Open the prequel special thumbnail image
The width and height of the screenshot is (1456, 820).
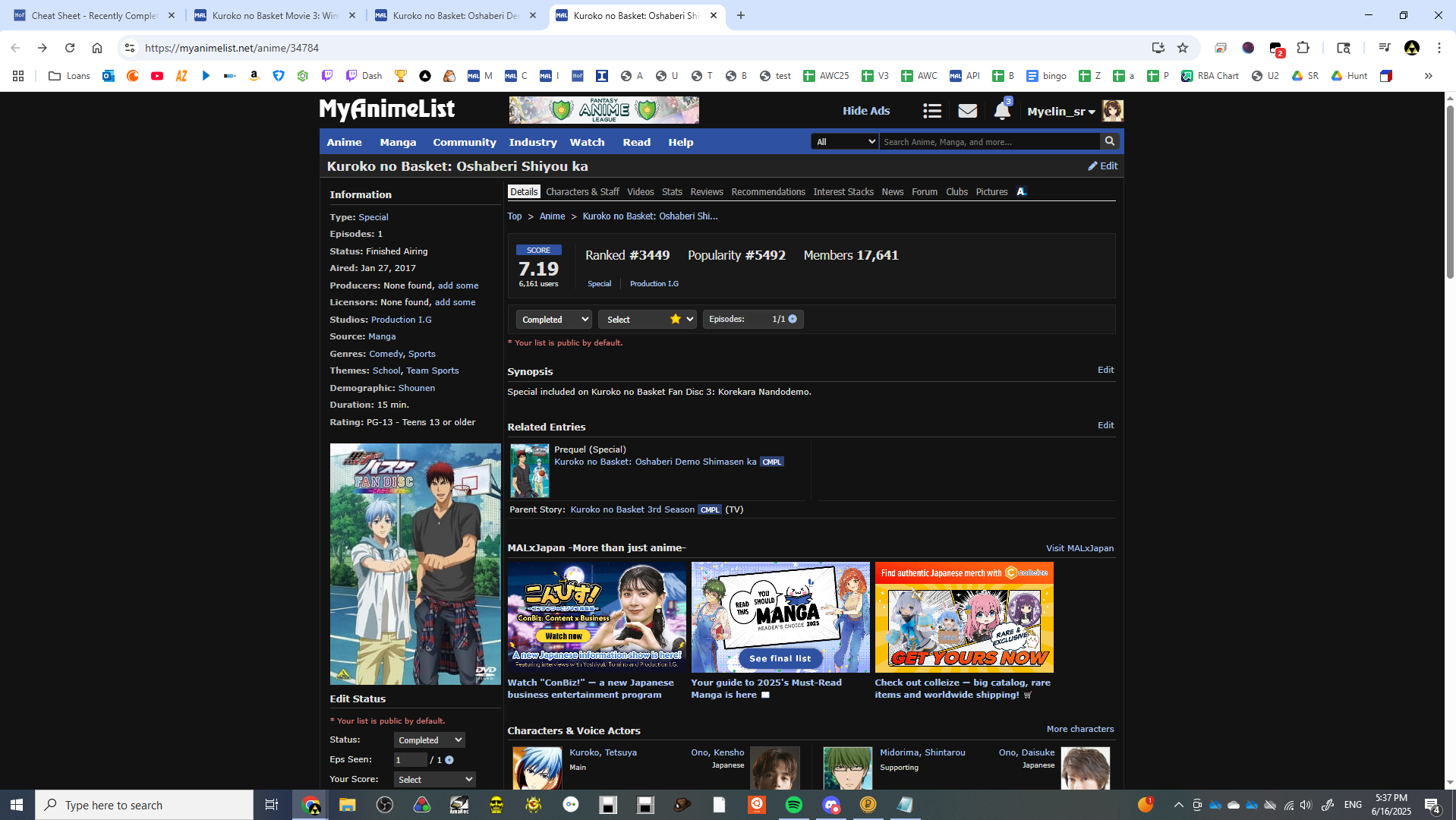coord(530,471)
